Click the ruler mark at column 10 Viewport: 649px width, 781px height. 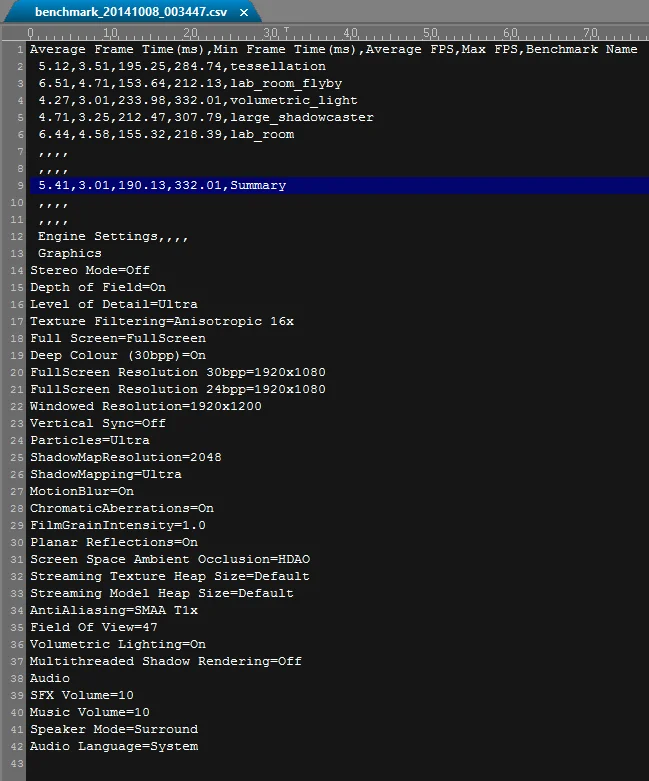pyautogui.click(x=110, y=33)
